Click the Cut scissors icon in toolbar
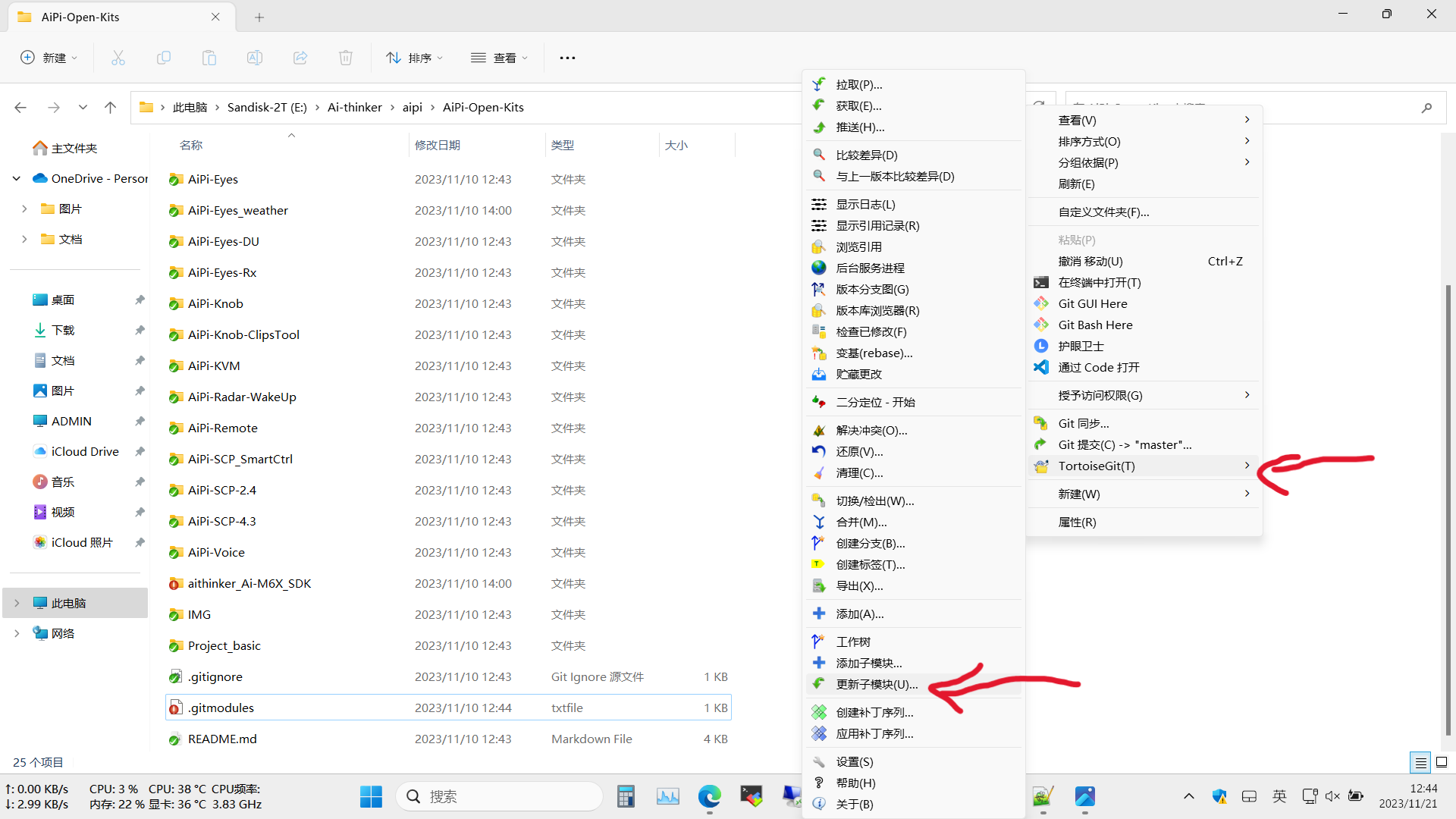Viewport: 1456px width, 819px height. 118,58
